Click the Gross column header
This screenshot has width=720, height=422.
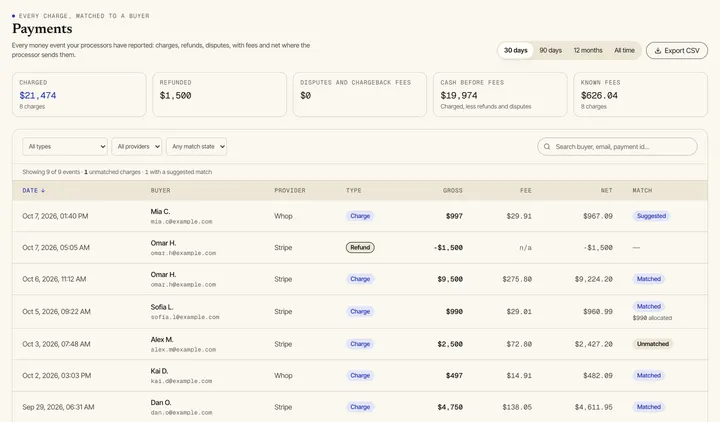click(x=453, y=191)
